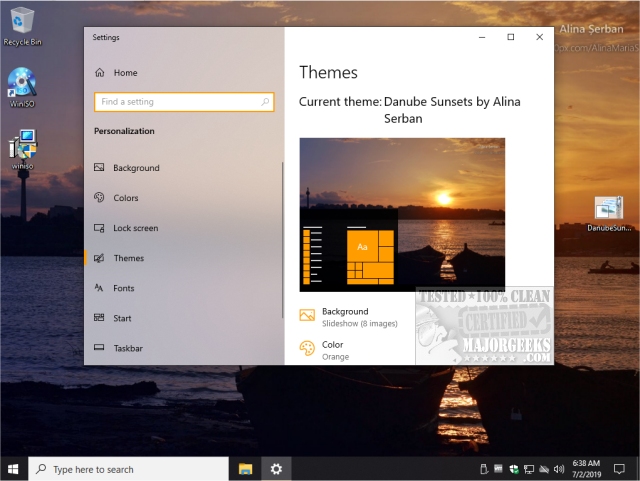Viewport: 640px width, 481px height.
Task: Open the clock showing 6:38 AM
Action: coord(586,469)
